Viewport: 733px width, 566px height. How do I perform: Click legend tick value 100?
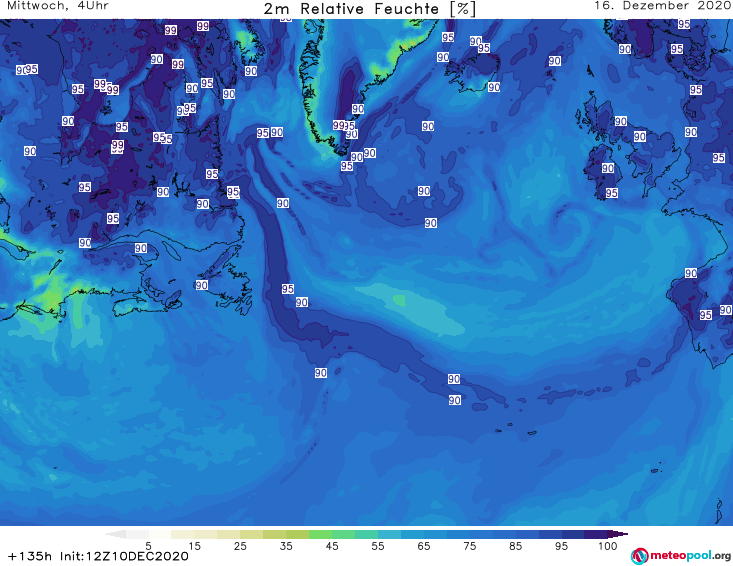click(608, 546)
